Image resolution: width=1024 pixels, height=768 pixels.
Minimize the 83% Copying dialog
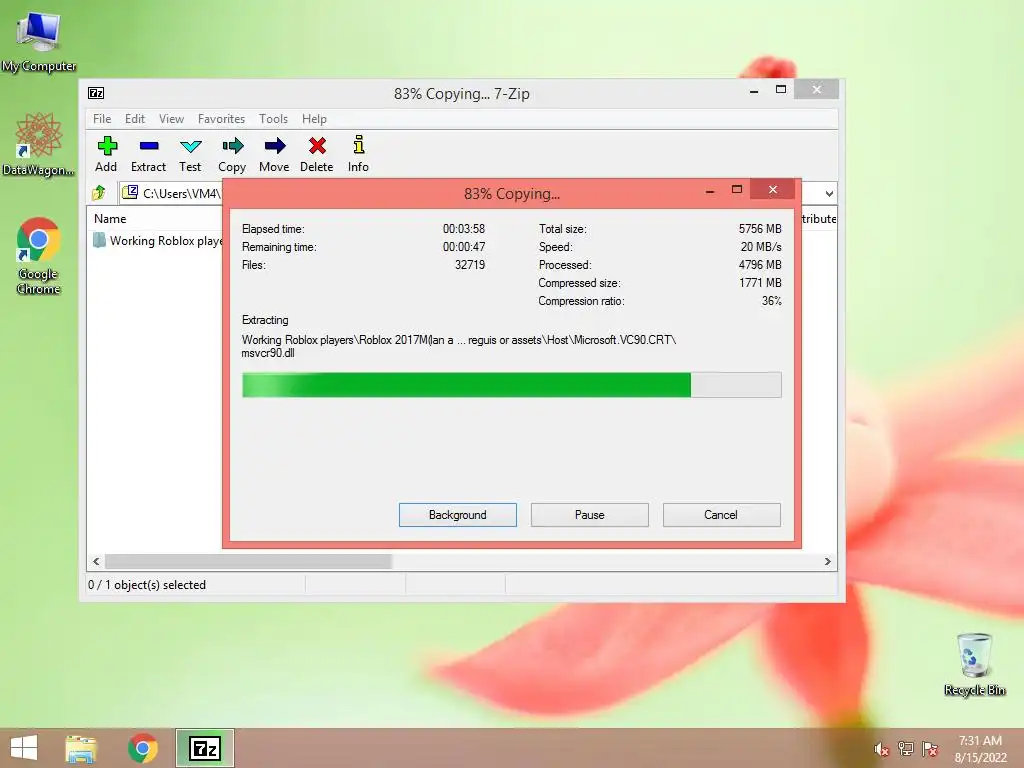point(710,191)
